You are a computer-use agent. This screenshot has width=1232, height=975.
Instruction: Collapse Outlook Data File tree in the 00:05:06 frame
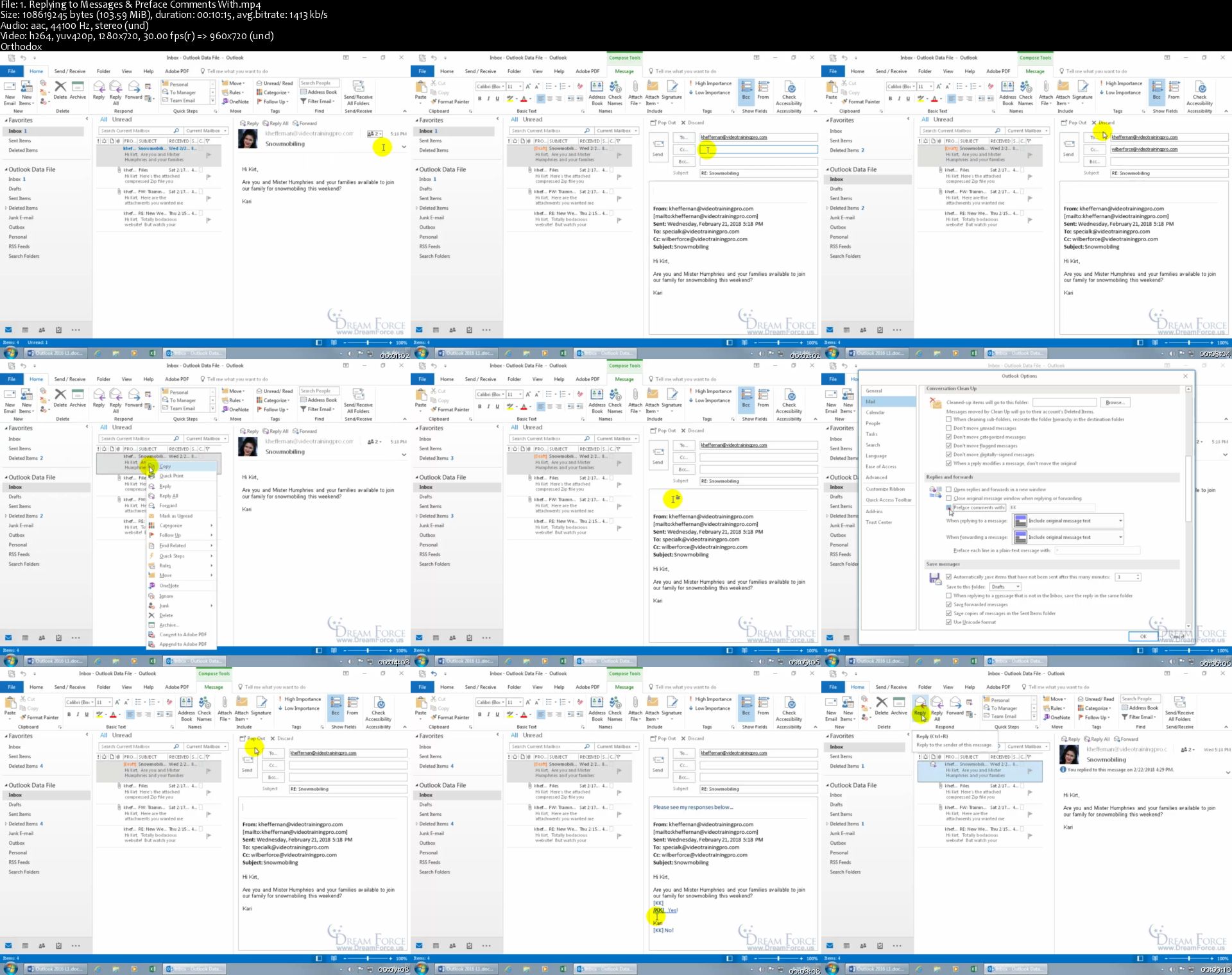tap(418, 478)
